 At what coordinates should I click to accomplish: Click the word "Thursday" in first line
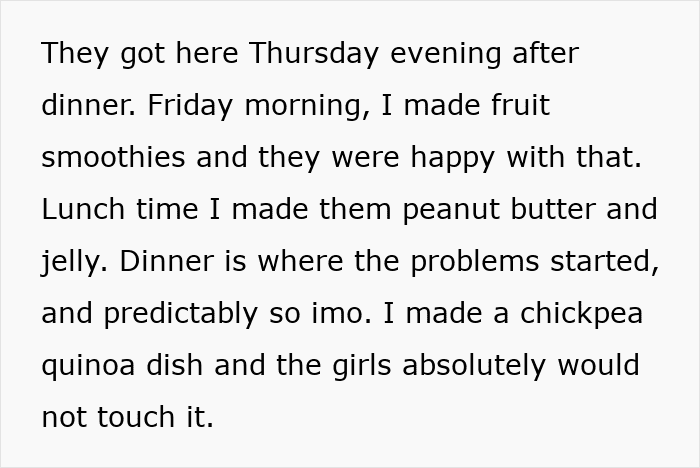pos(314,54)
